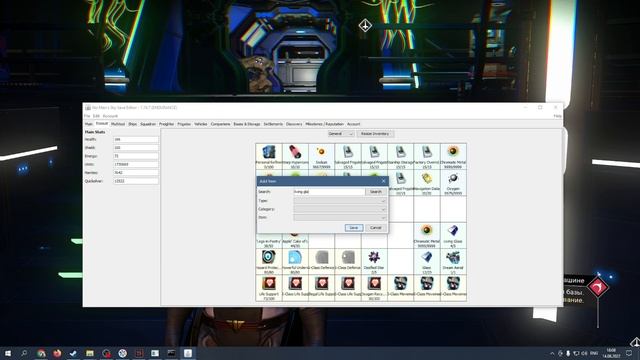Select the Life Support slot
Screen dimensions: 640x360
[x=269, y=288]
